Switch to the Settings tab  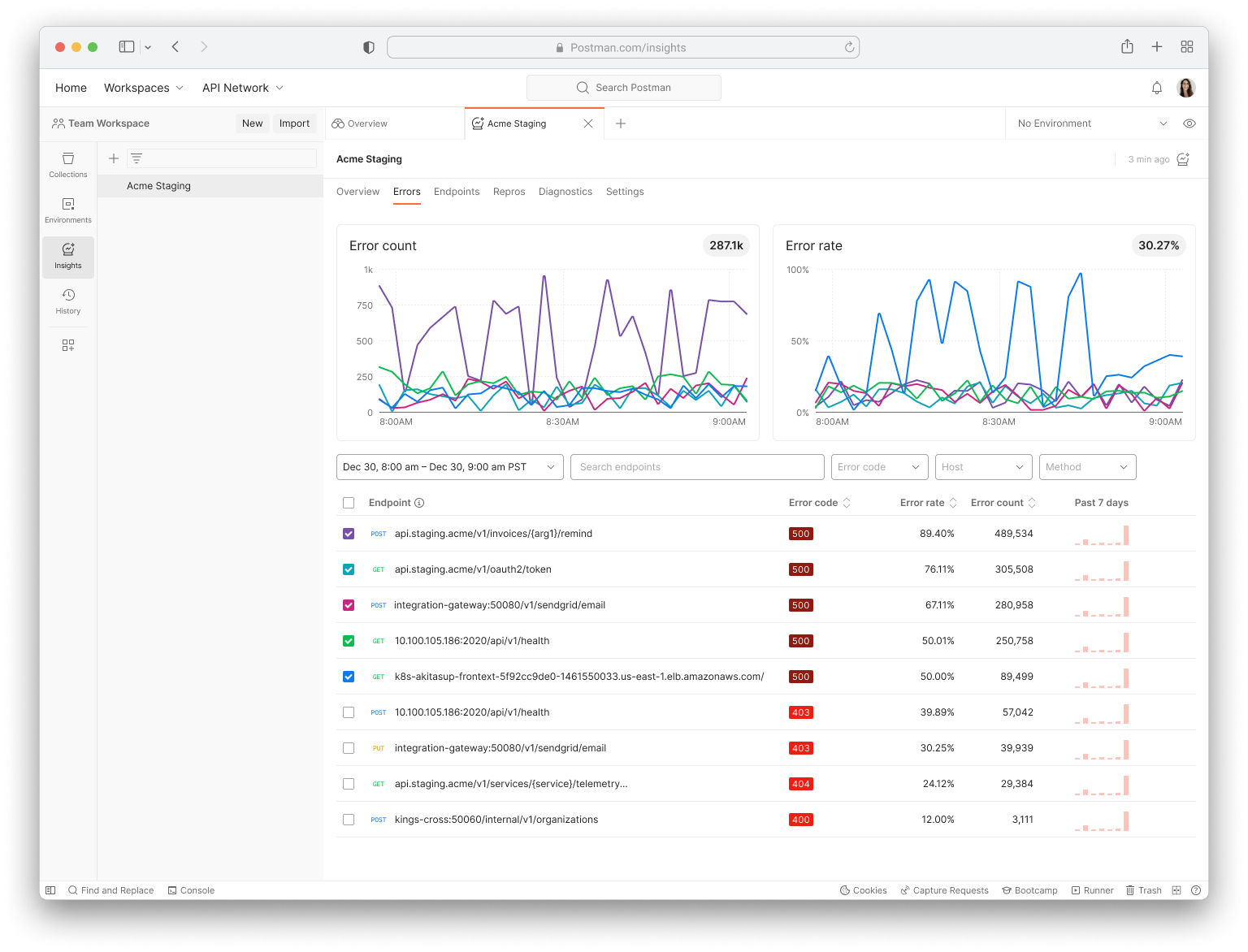coord(625,192)
